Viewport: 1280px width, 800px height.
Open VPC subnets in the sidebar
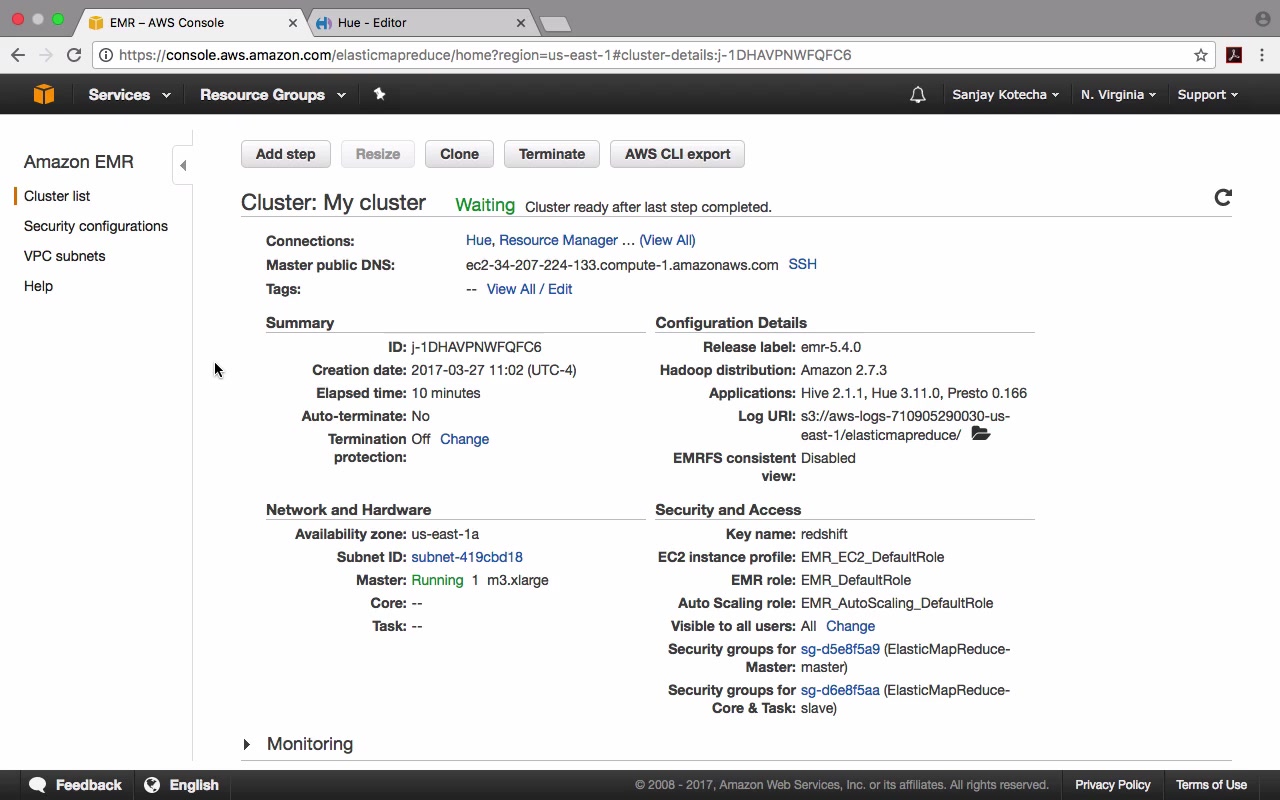[x=64, y=256]
